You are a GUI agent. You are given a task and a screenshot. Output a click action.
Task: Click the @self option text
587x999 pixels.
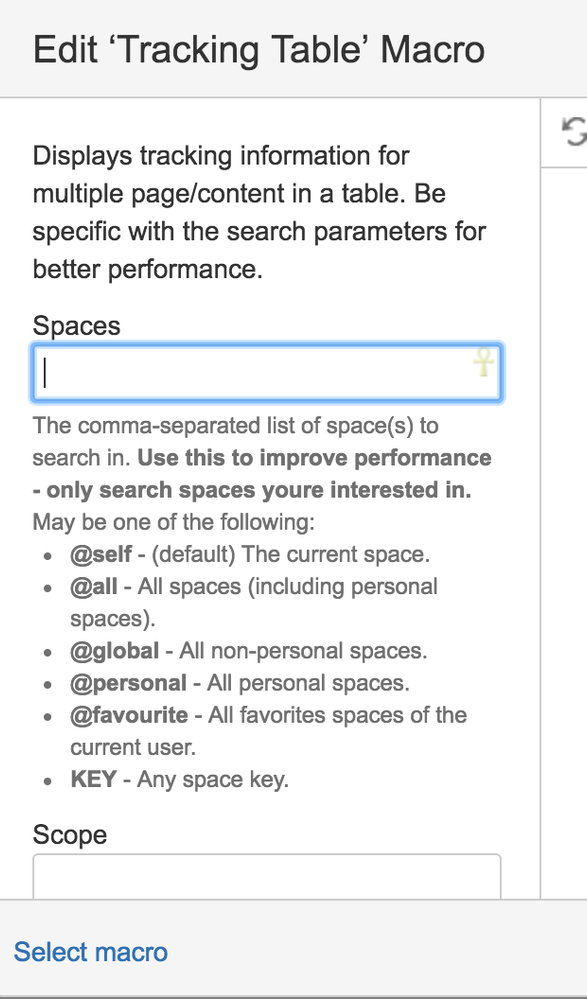(101, 554)
